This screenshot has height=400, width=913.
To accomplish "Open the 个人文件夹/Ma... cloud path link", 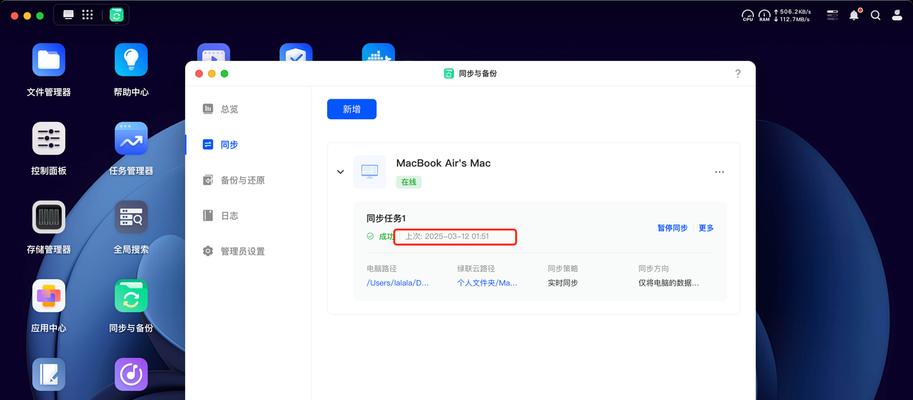I will click(487, 283).
